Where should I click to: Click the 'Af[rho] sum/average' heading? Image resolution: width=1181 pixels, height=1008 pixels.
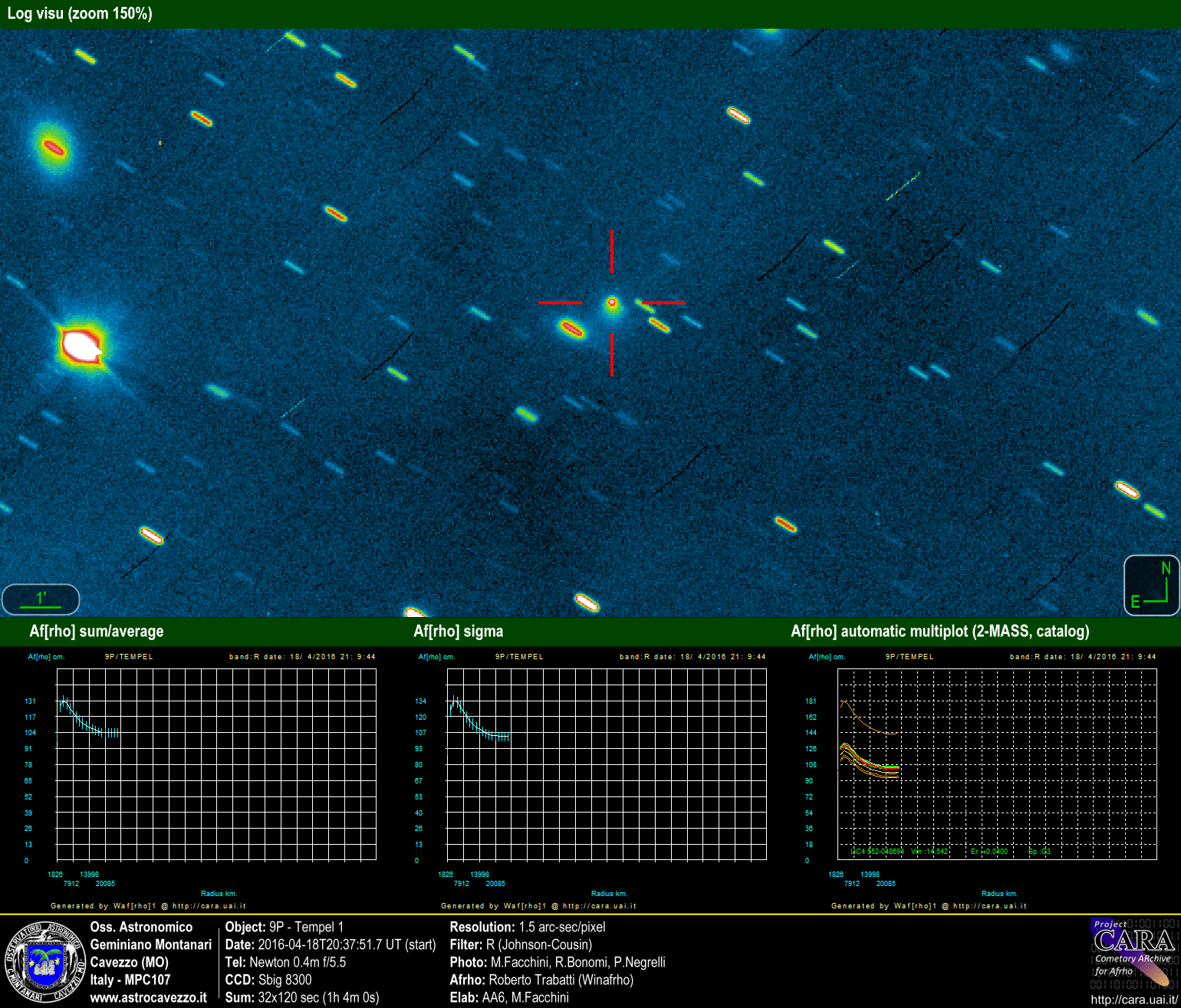(x=97, y=632)
